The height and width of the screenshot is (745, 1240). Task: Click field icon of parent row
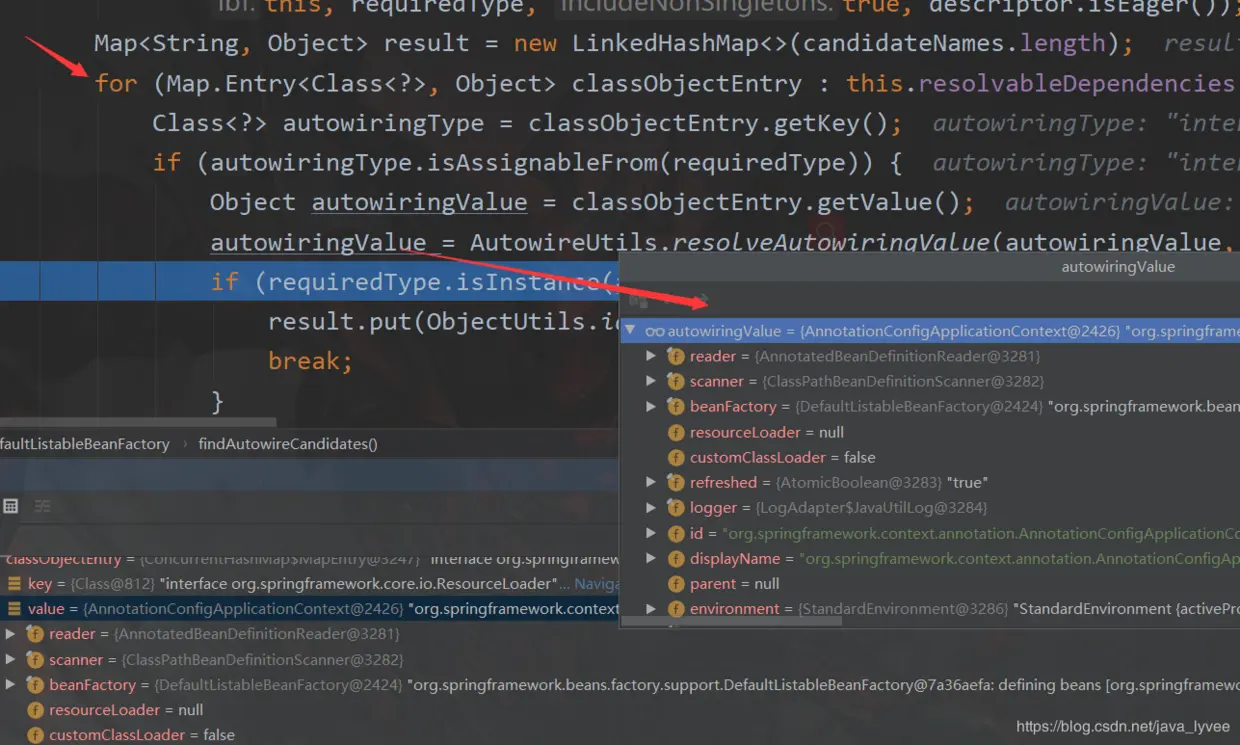(676, 583)
